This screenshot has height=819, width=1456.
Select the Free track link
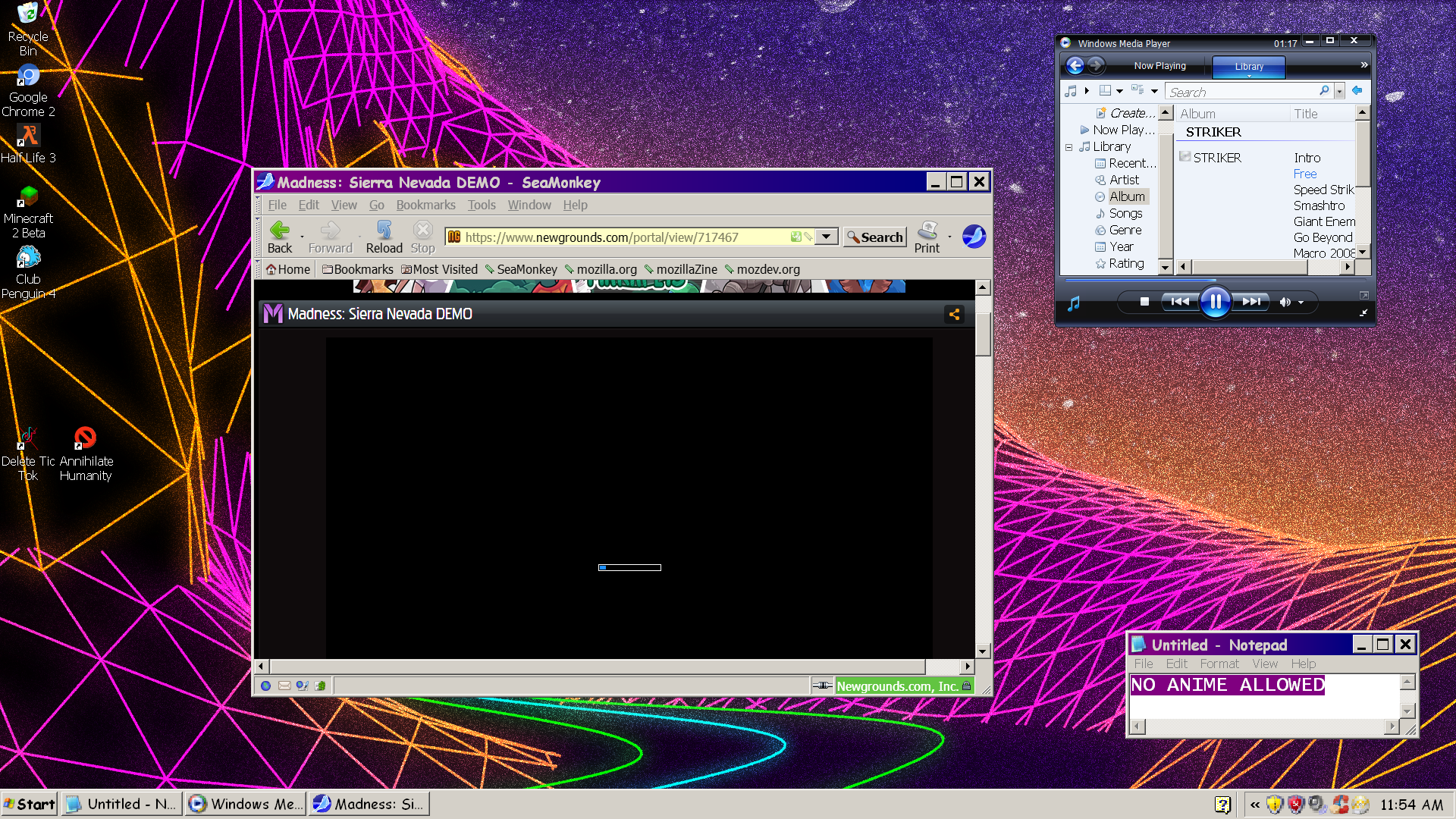tap(1304, 174)
